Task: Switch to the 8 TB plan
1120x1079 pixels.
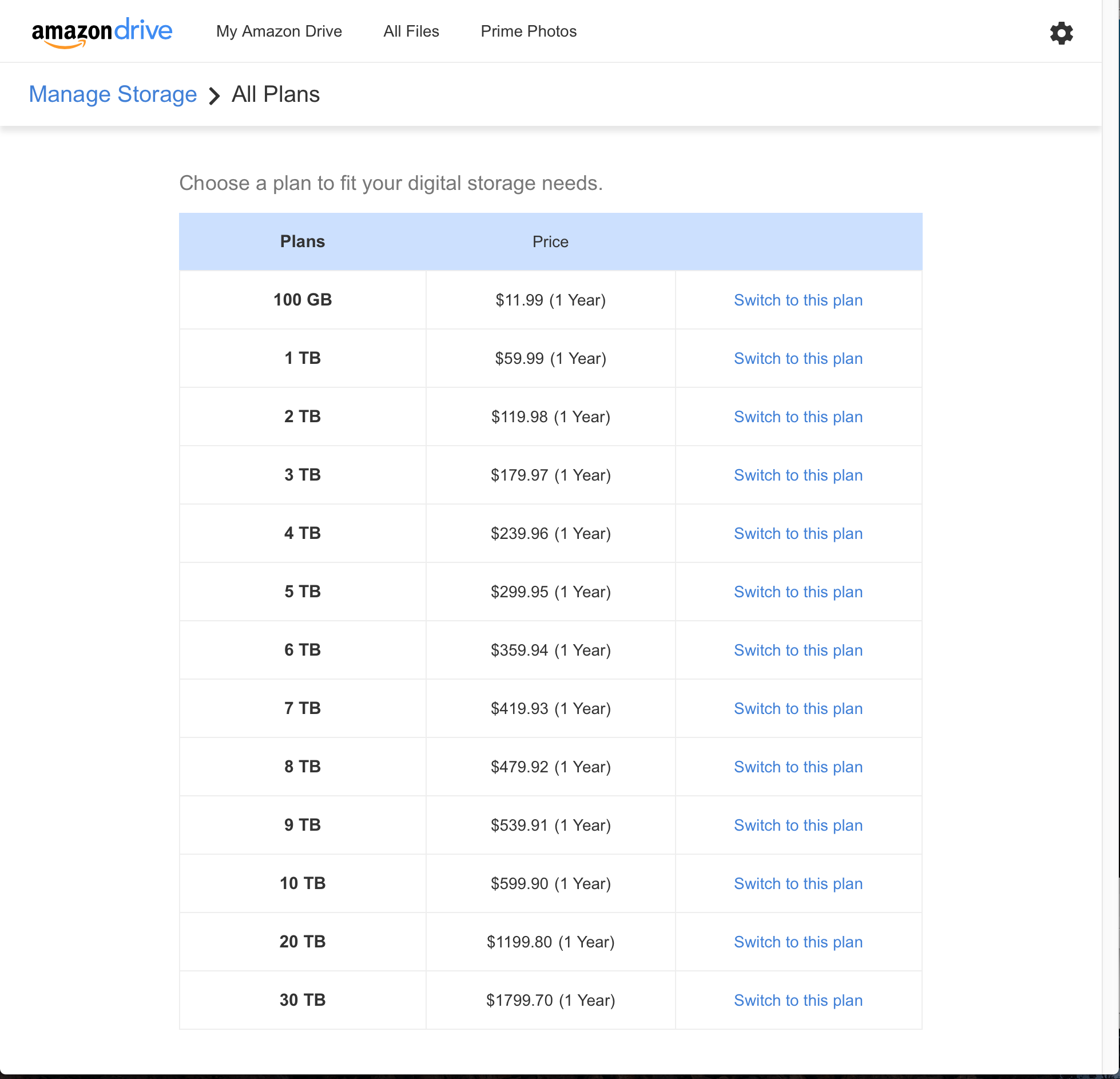Action: (x=797, y=767)
